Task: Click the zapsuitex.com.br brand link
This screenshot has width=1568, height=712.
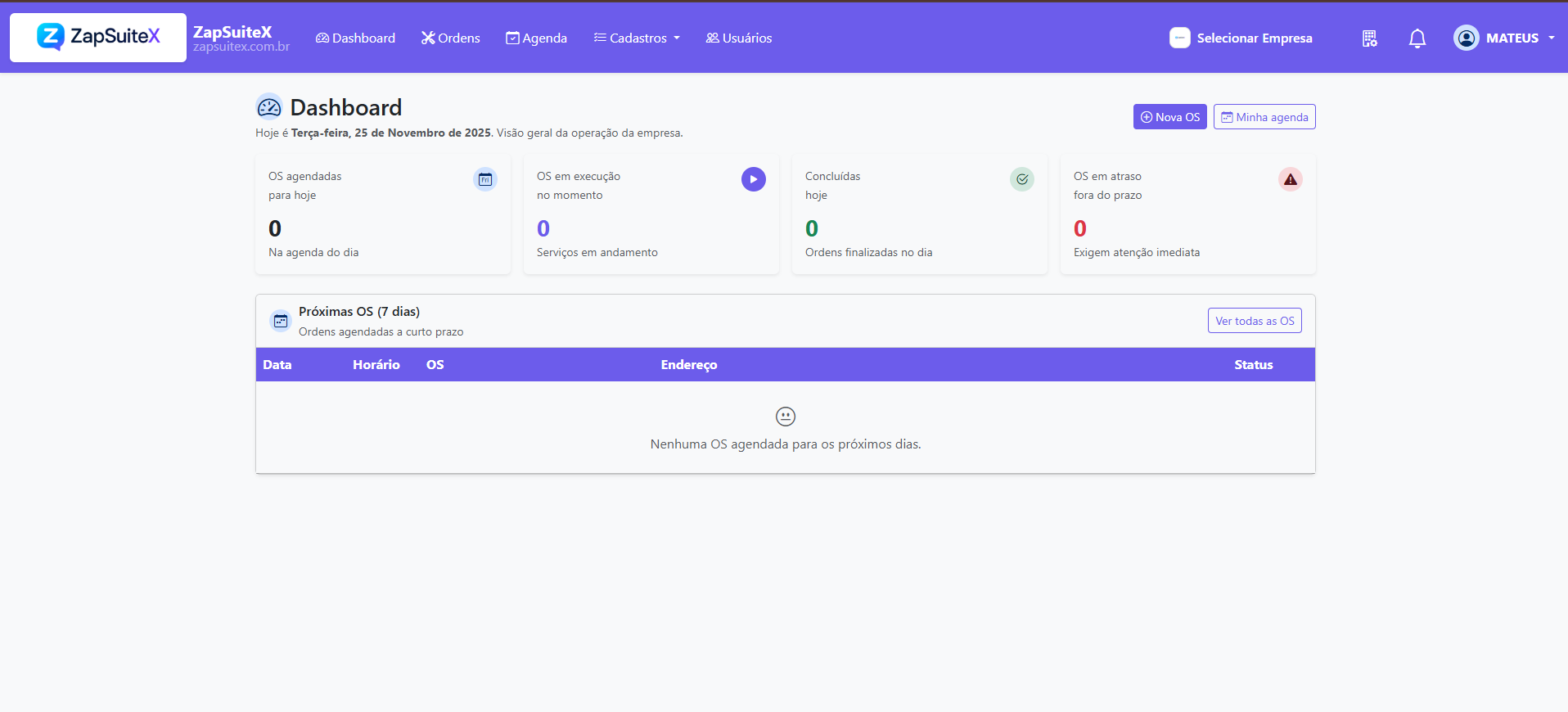Action: click(241, 47)
